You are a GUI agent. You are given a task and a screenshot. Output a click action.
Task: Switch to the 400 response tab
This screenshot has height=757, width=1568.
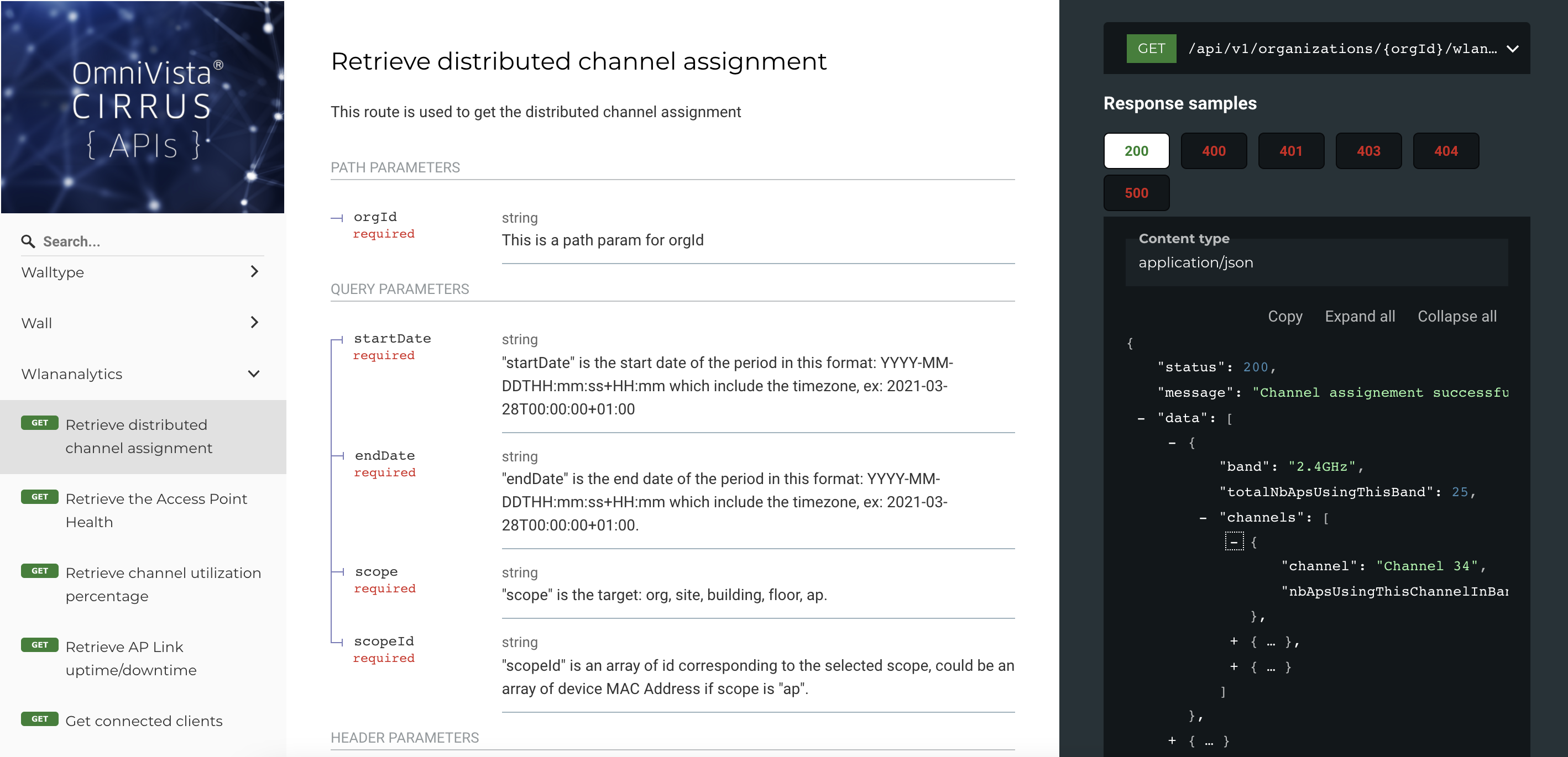click(x=1213, y=151)
